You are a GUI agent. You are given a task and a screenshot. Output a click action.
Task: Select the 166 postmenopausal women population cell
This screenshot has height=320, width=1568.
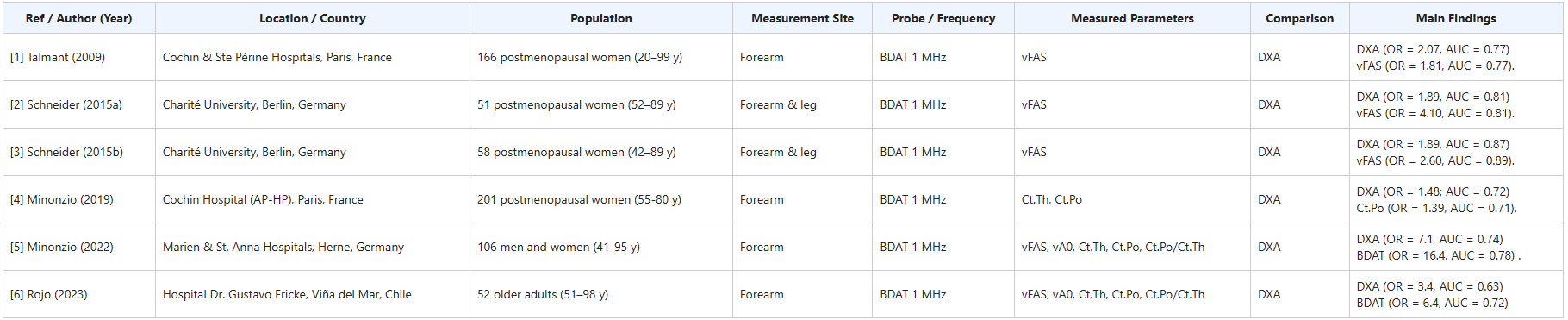[601, 57]
